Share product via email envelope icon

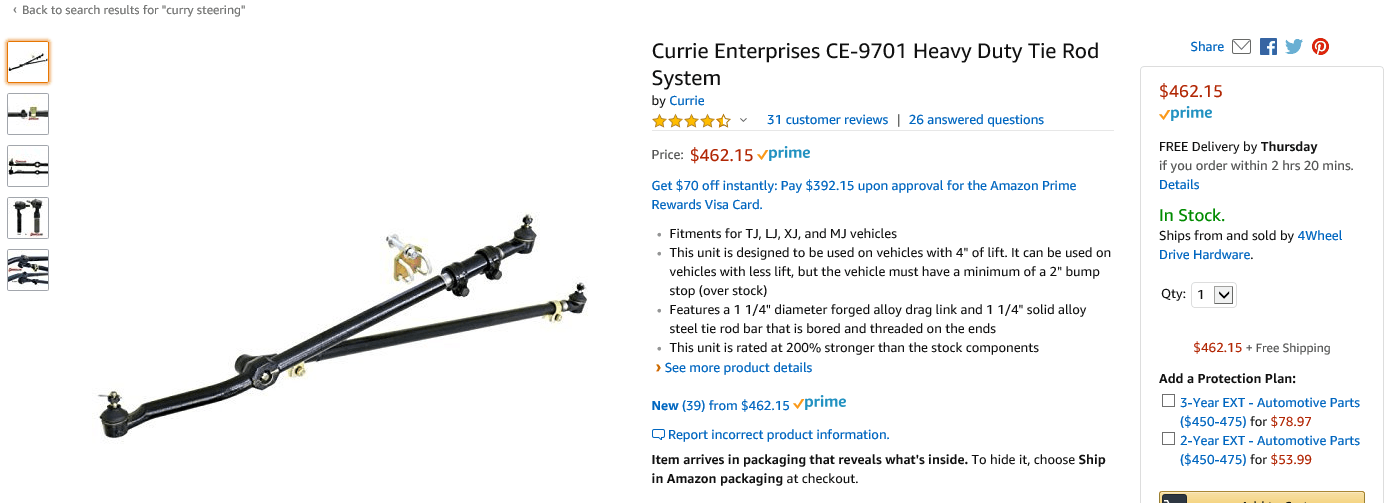[x=1241, y=47]
